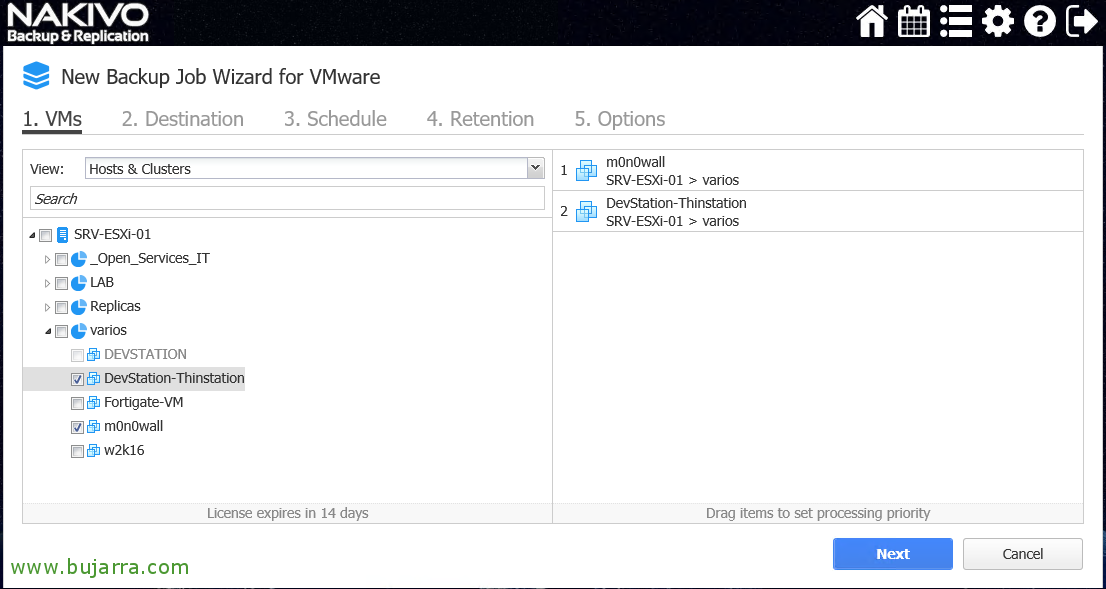
Task: Click the w2k16 VM icon
Action: point(93,451)
